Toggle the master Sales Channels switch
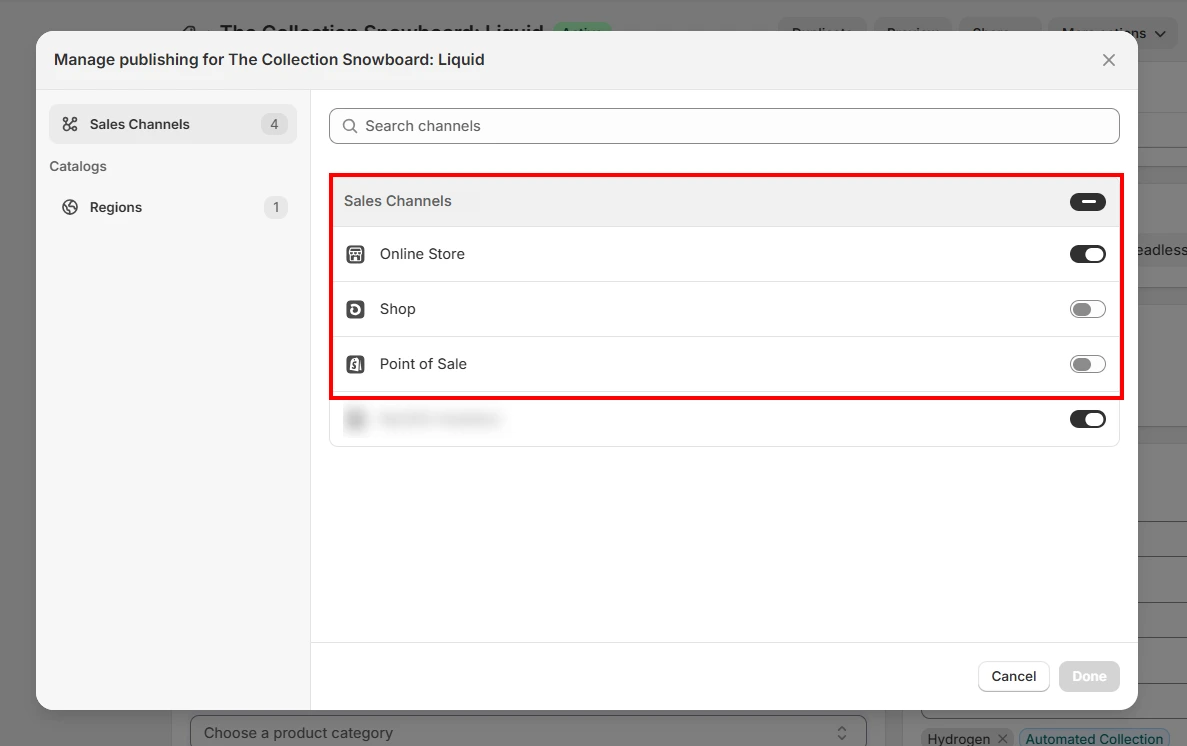 (1087, 201)
